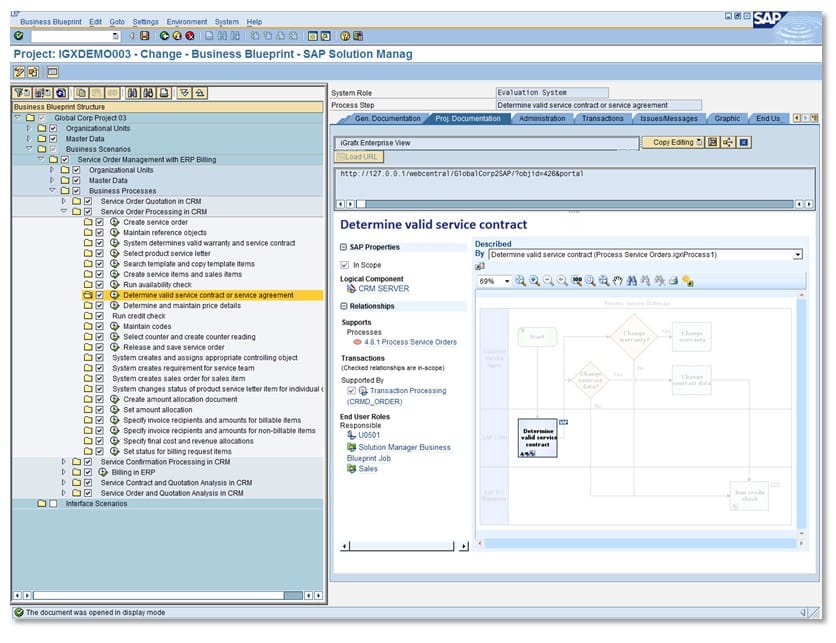The image size is (836, 643).
Task: Click the blue binoculars find icon in diagram toolbar
Action: (x=632, y=280)
